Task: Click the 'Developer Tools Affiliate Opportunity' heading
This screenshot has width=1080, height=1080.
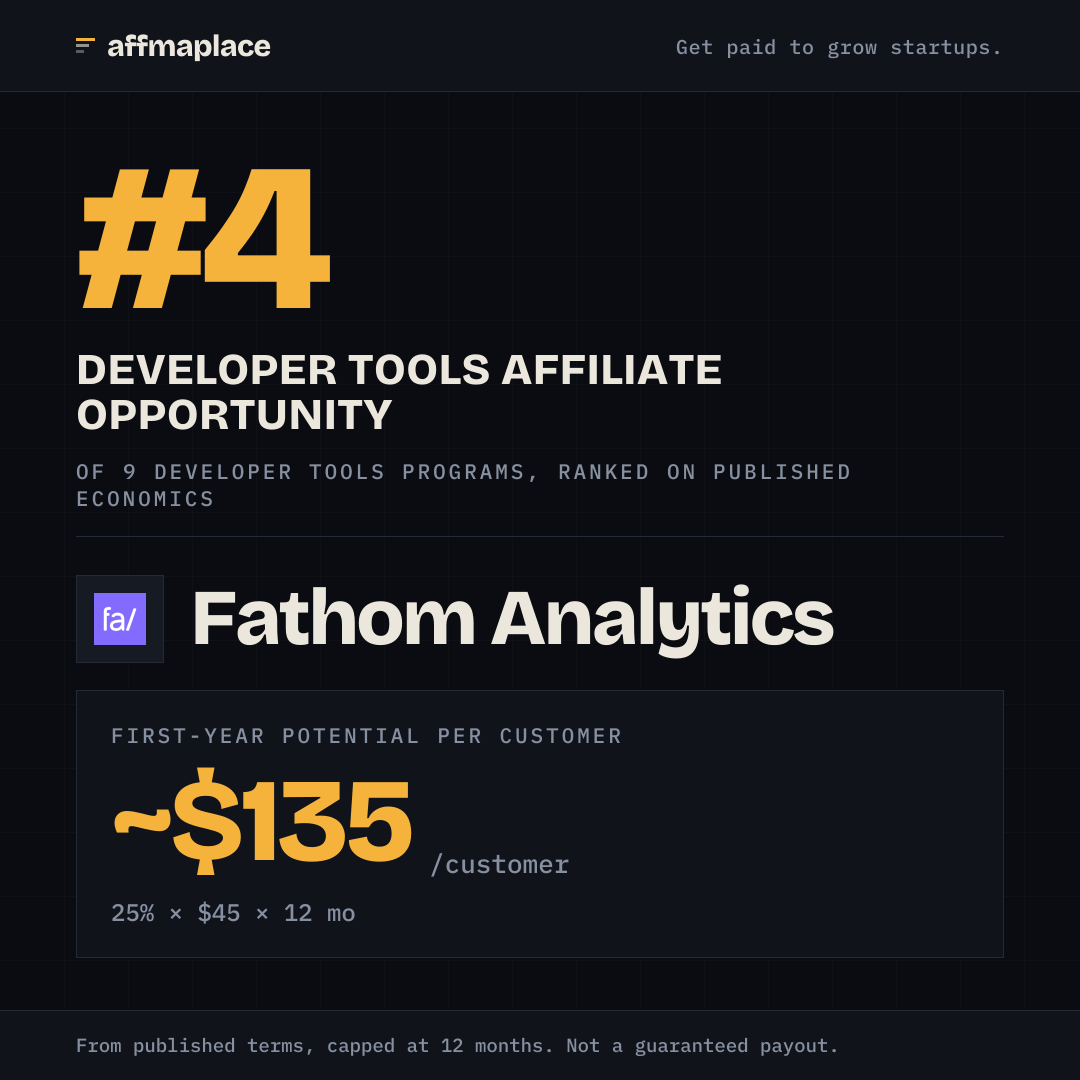Action: [399, 392]
